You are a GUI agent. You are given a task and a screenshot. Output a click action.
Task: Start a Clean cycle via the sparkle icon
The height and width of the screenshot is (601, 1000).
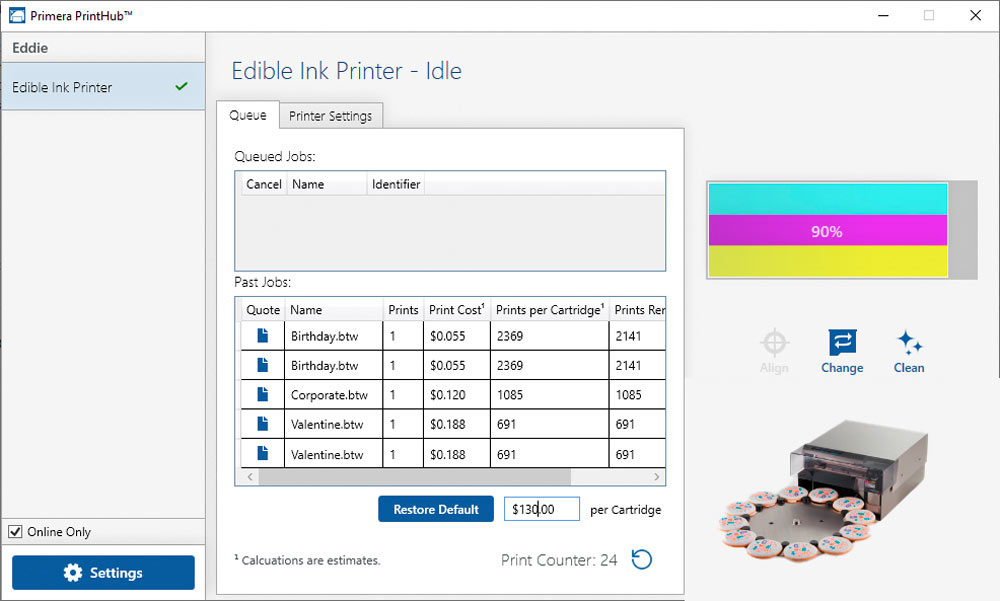[909, 342]
